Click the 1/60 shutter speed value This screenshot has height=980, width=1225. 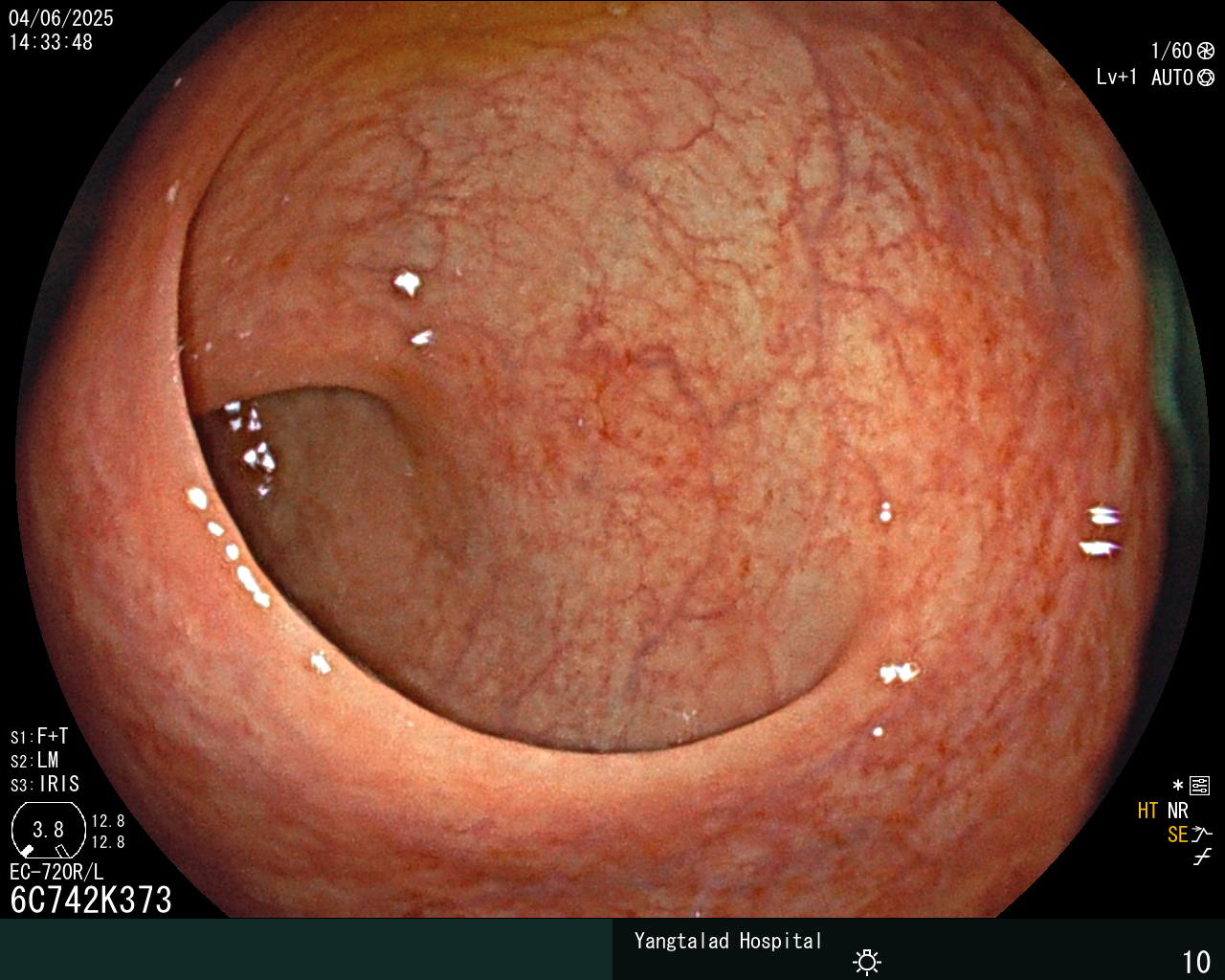coord(1171,51)
